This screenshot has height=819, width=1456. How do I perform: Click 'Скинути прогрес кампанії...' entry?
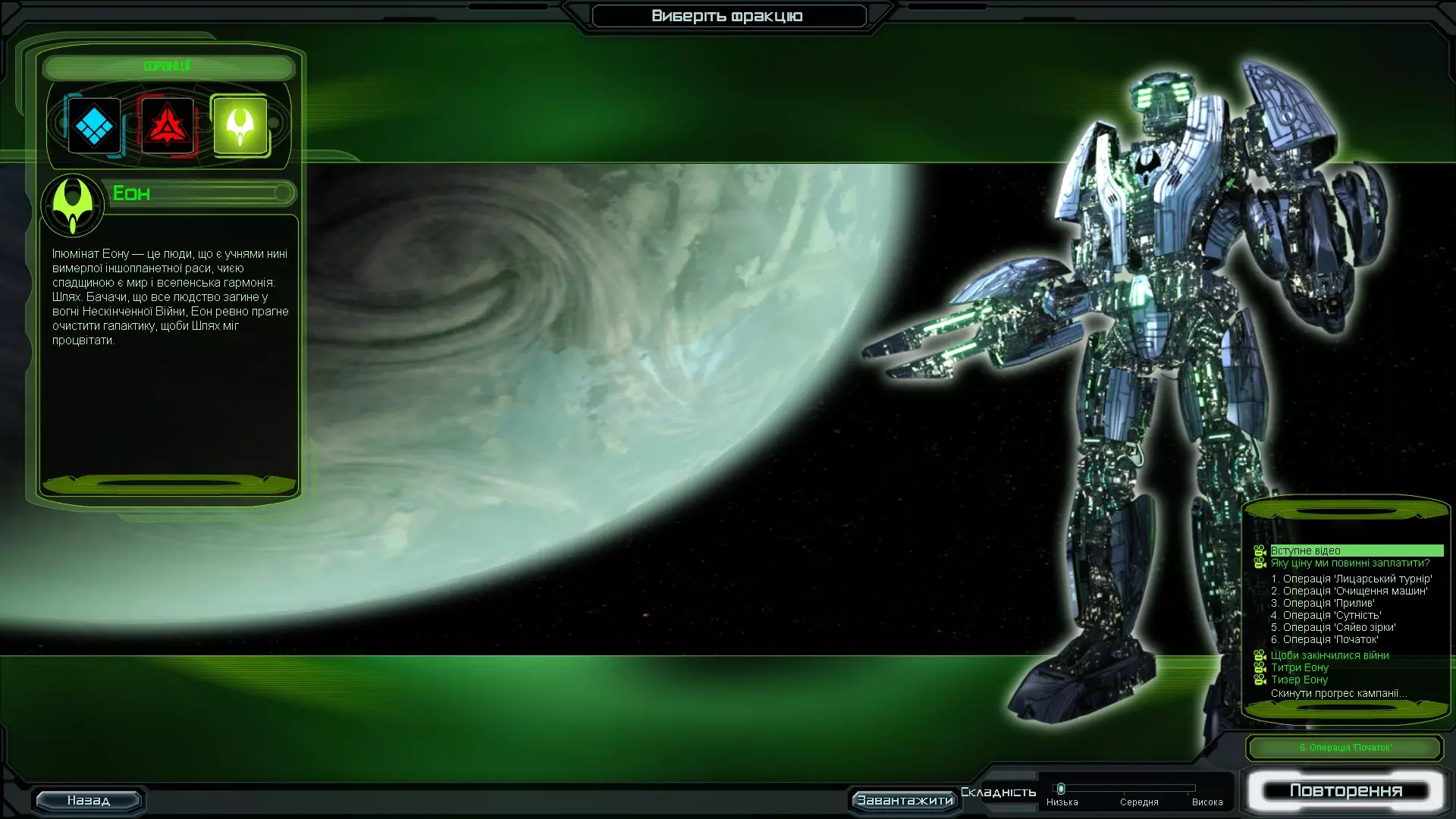coord(1338,694)
